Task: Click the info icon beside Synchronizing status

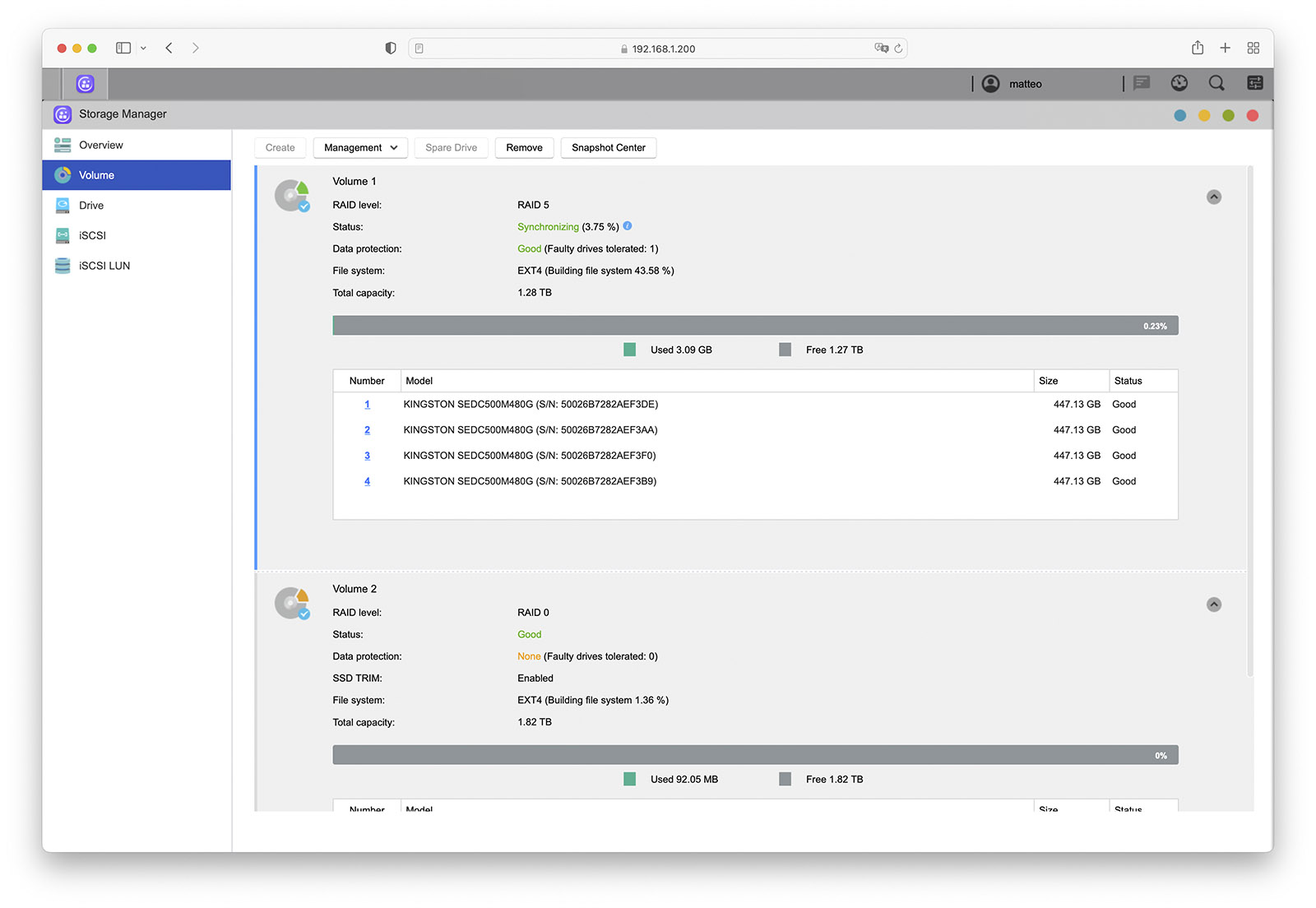Action: point(628,226)
